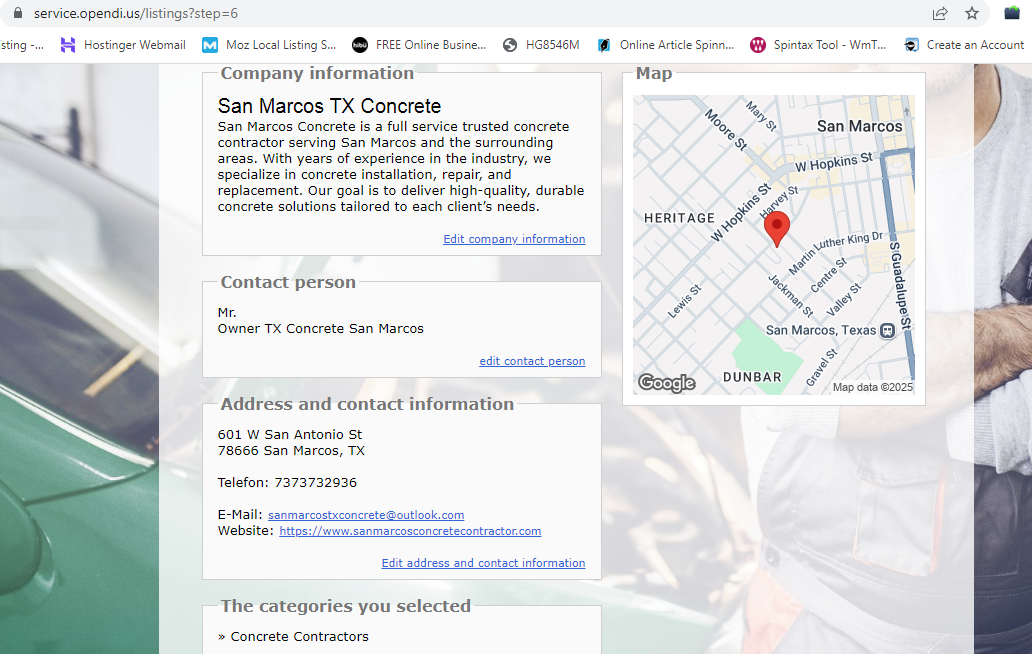Click edit contact person link
Image resolution: width=1032 pixels, height=654 pixels.
click(532, 361)
